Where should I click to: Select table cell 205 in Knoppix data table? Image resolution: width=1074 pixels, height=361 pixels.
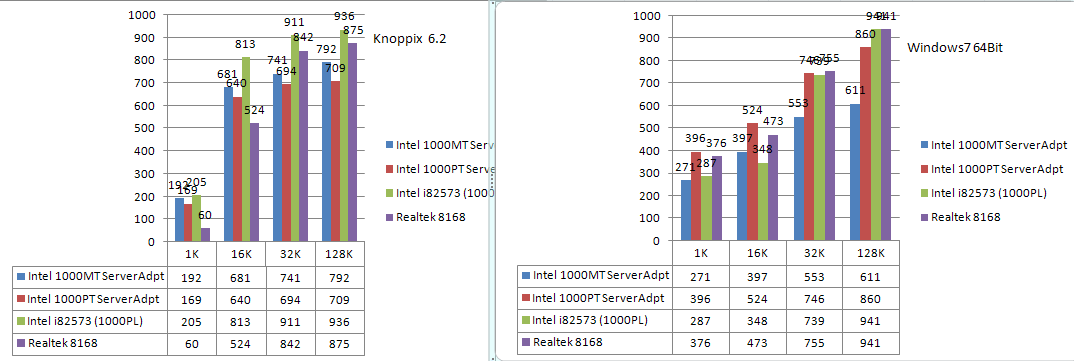pyautogui.click(x=191, y=321)
